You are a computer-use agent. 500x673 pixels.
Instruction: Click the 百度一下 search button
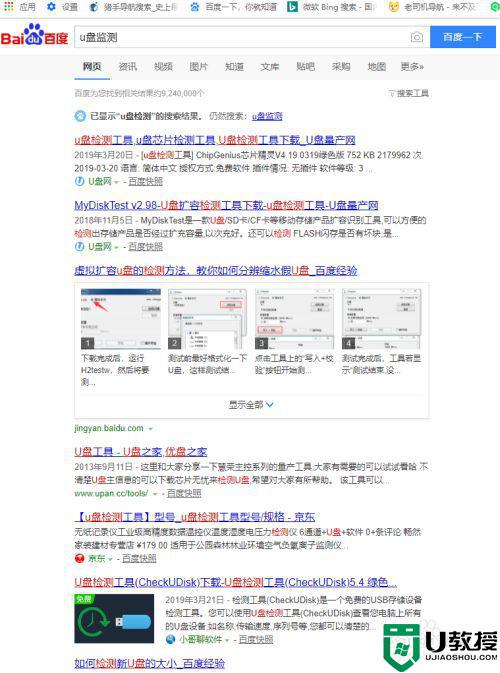tap(463, 37)
